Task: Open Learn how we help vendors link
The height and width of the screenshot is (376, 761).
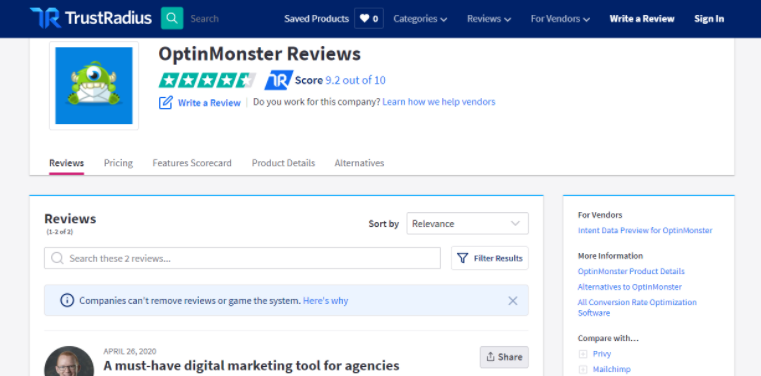Action: click(x=439, y=102)
